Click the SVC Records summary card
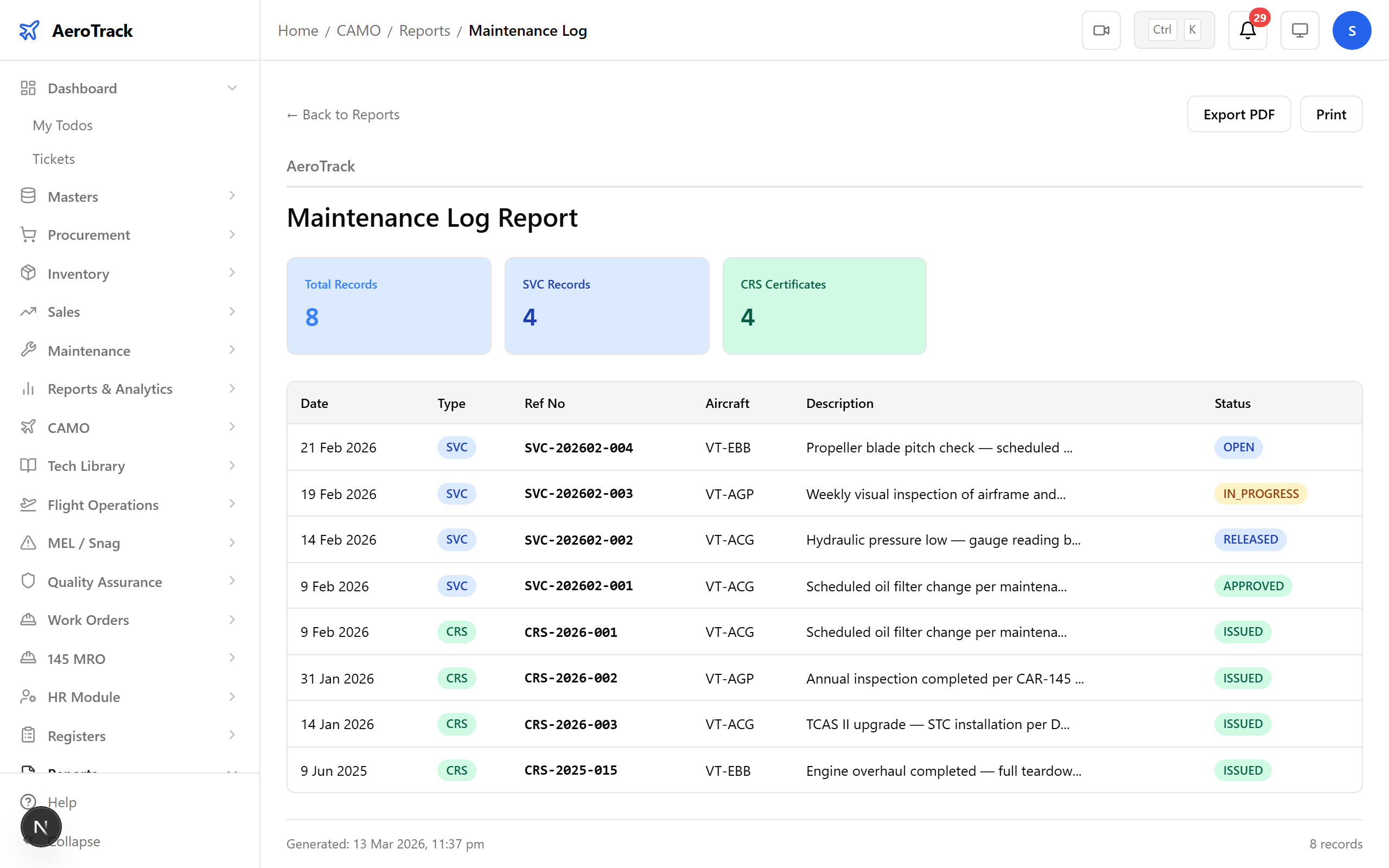The height and width of the screenshot is (868, 1389). pos(606,305)
